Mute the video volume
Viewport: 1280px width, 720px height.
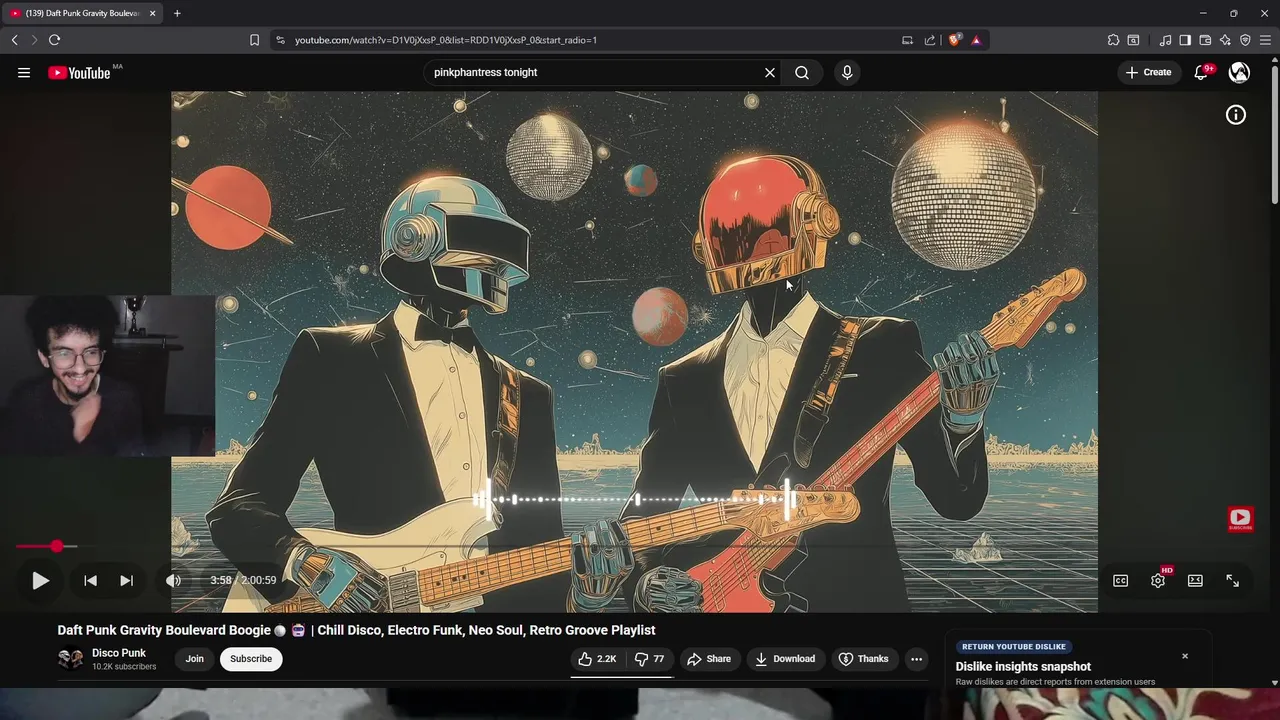coord(173,580)
